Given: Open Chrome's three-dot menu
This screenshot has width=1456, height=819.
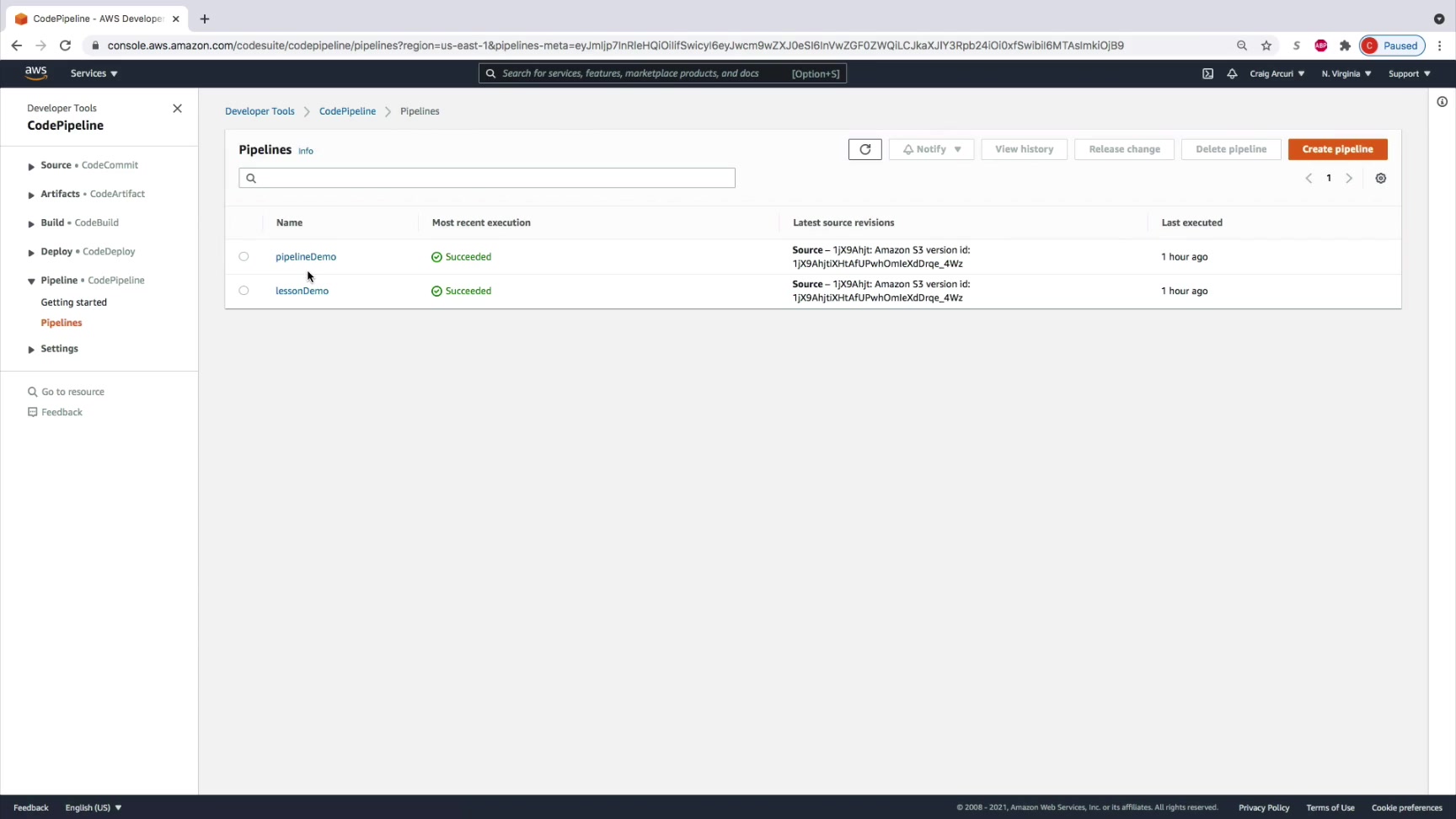Looking at the screenshot, I should 1440,45.
